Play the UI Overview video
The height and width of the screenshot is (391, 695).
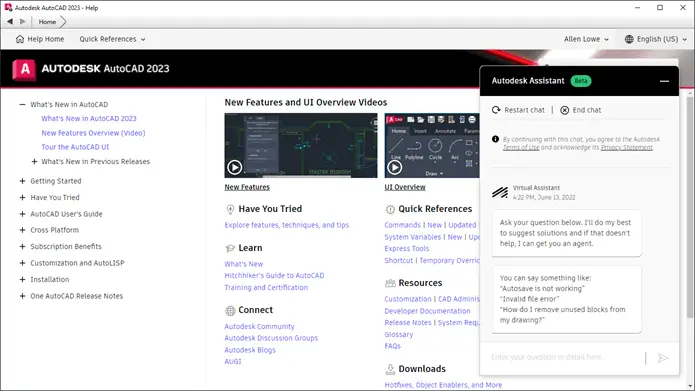[x=394, y=167]
